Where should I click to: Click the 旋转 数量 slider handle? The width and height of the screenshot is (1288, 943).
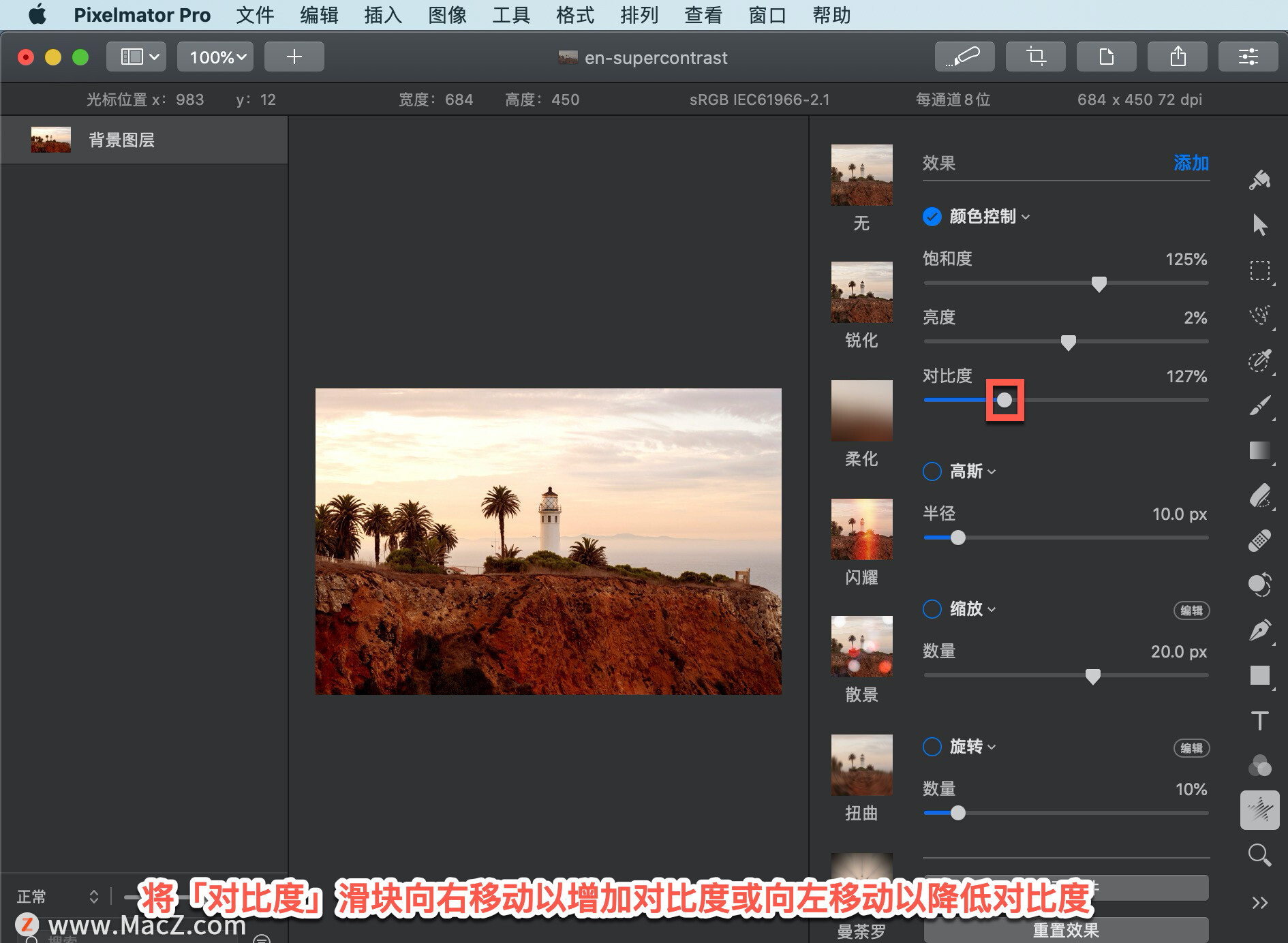(957, 813)
